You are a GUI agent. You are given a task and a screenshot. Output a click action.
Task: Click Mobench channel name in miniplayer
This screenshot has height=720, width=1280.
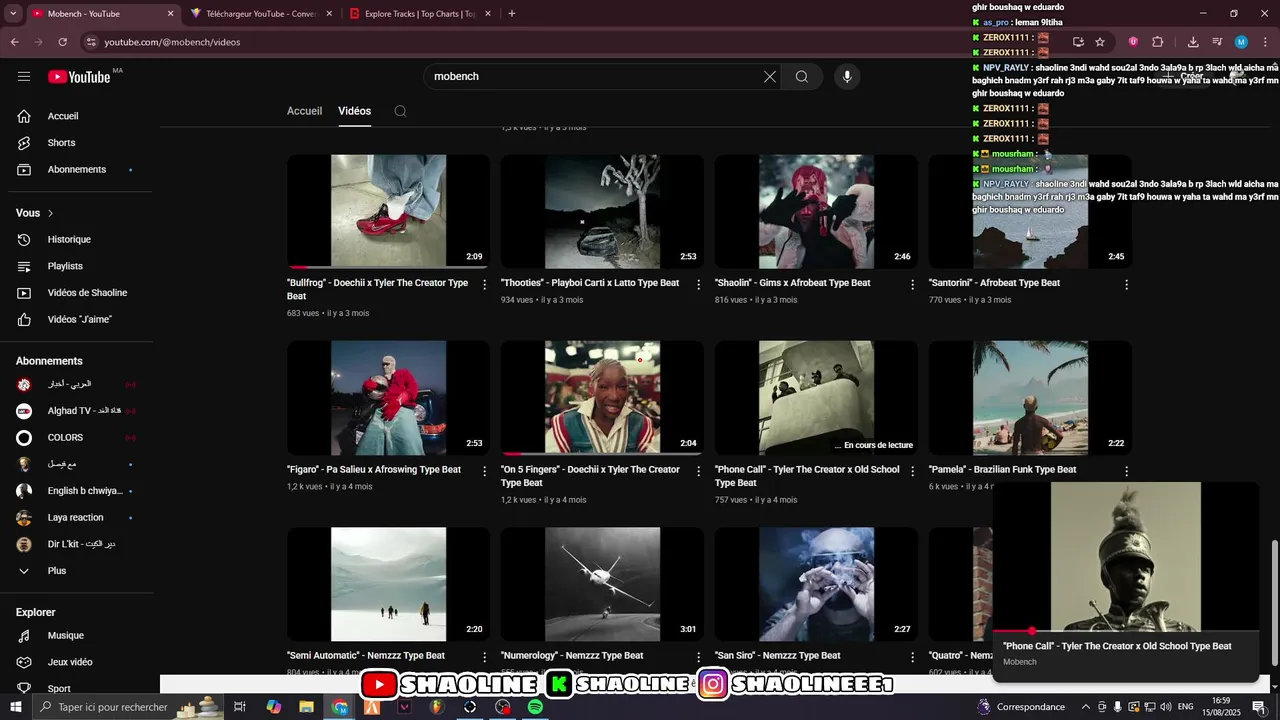(1020, 662)
